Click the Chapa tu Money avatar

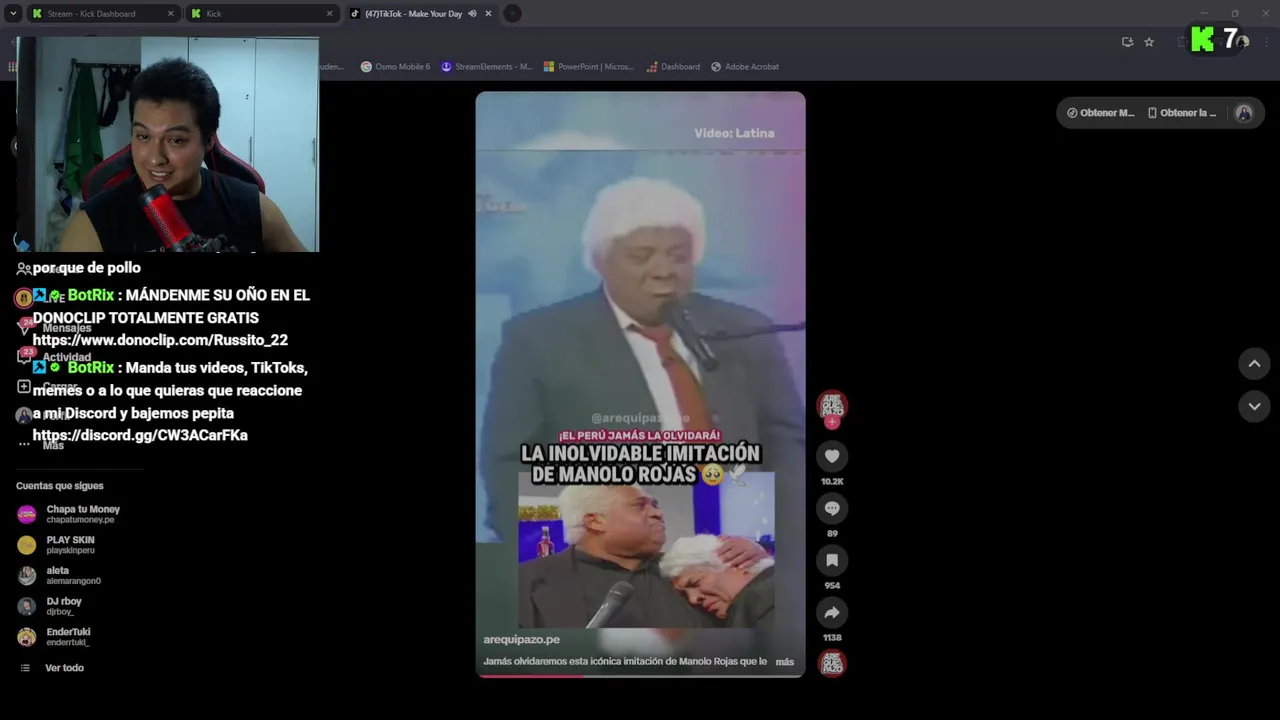pos(27,514)
